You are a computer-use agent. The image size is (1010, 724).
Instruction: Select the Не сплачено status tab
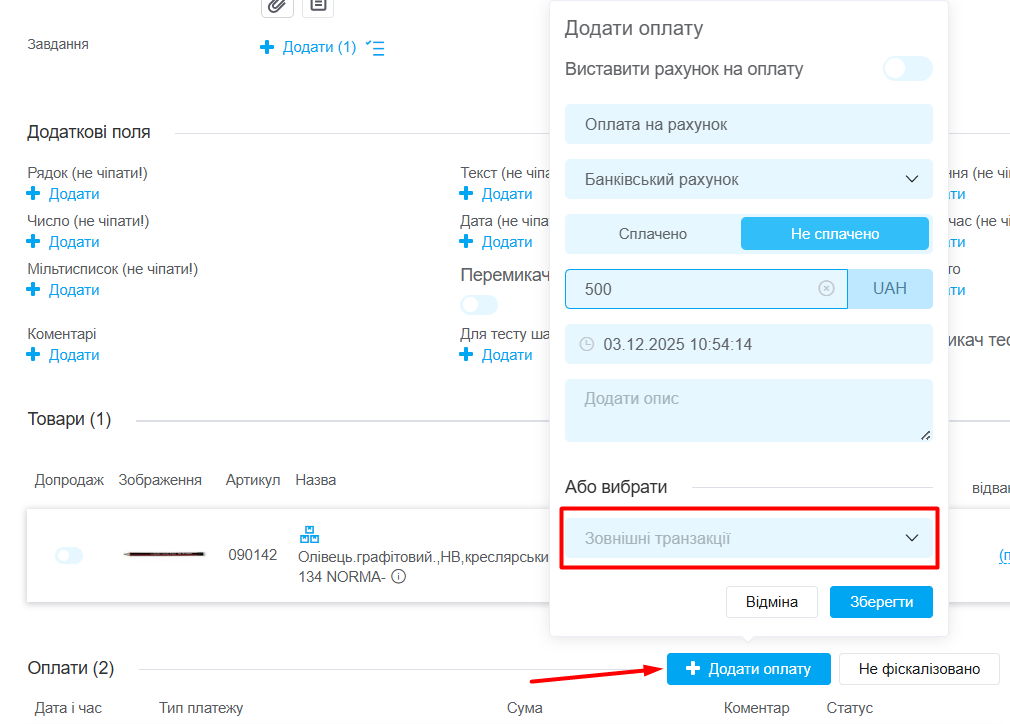834,234
